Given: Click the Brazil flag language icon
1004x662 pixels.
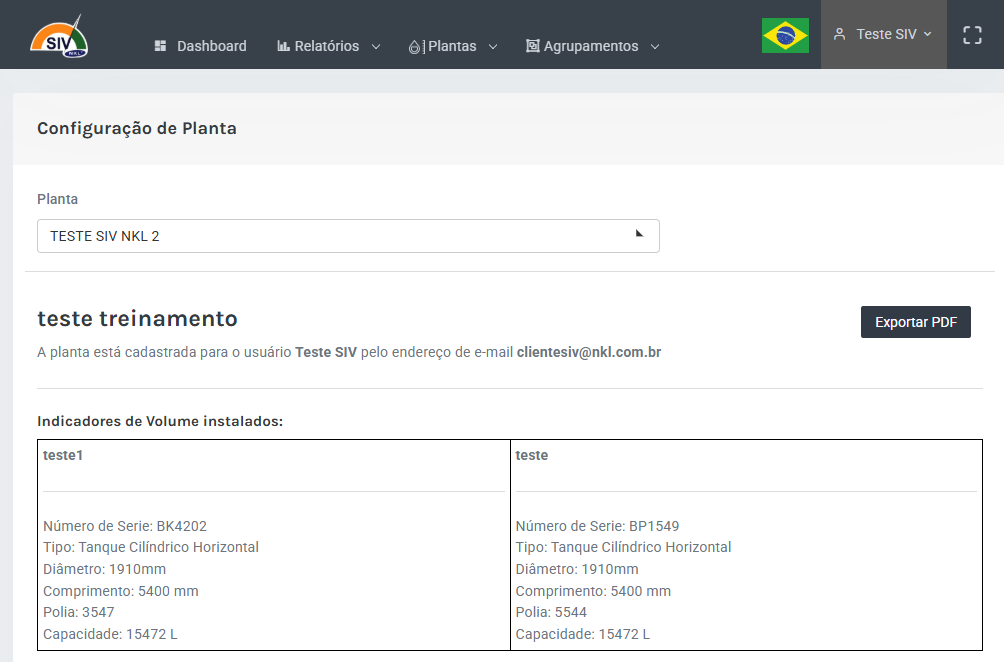Looking at the screenshot, I should [785, 35].
